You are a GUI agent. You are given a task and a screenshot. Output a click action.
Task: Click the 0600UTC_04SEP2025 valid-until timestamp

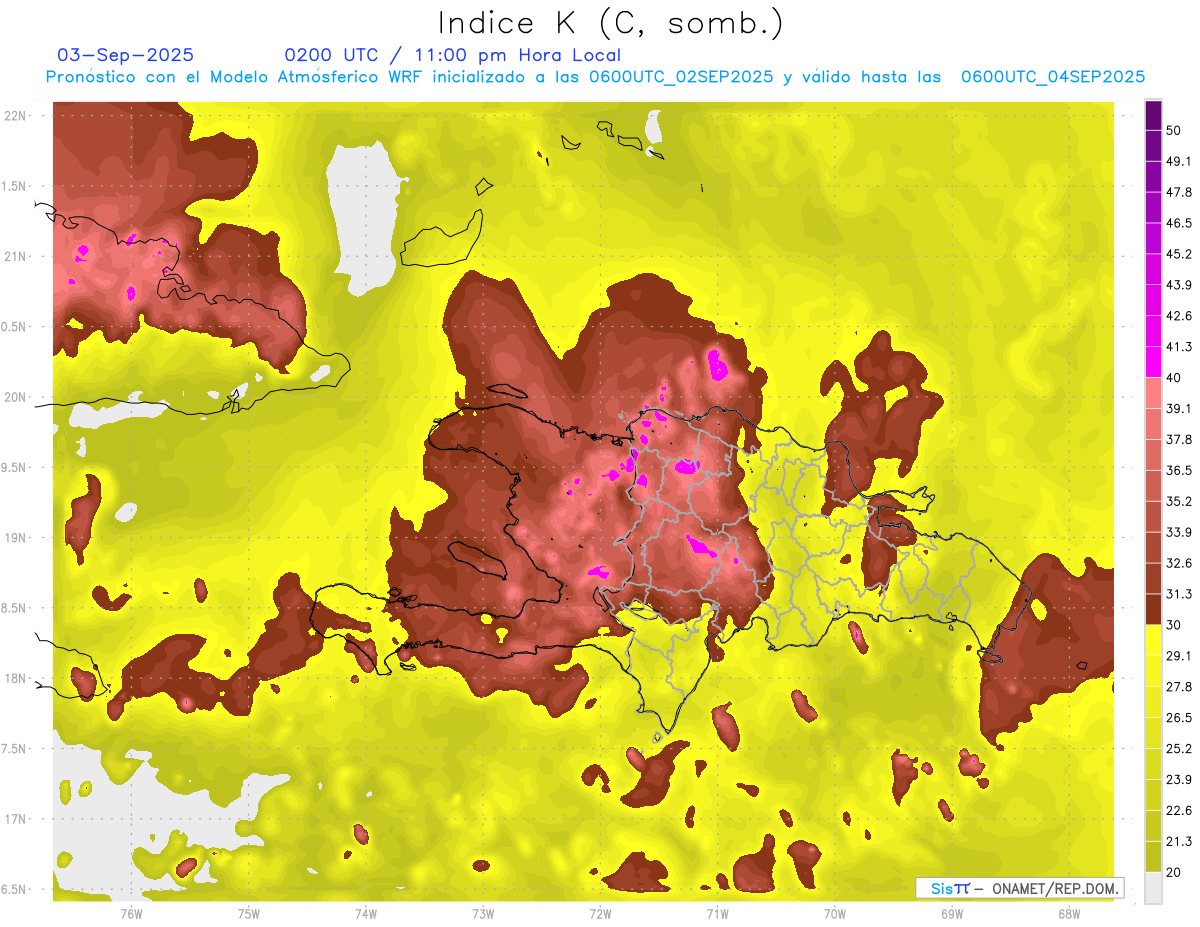(x=1052, y=77)
